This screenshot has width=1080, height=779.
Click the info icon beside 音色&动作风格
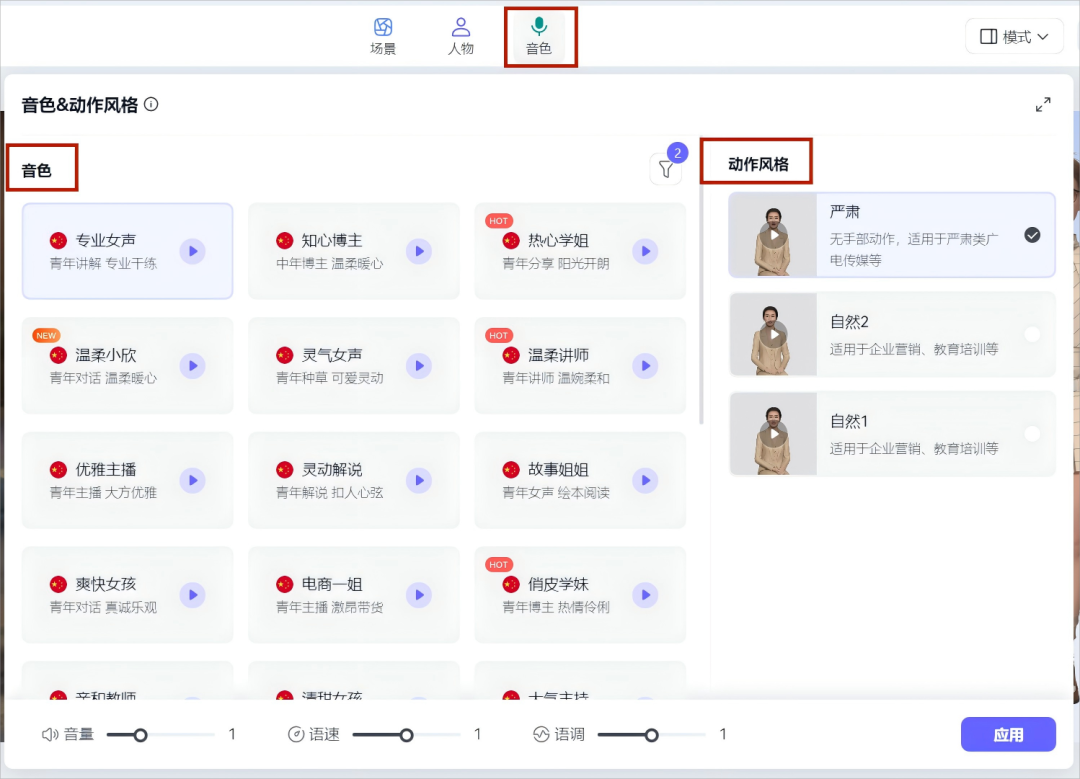(152, 104)
